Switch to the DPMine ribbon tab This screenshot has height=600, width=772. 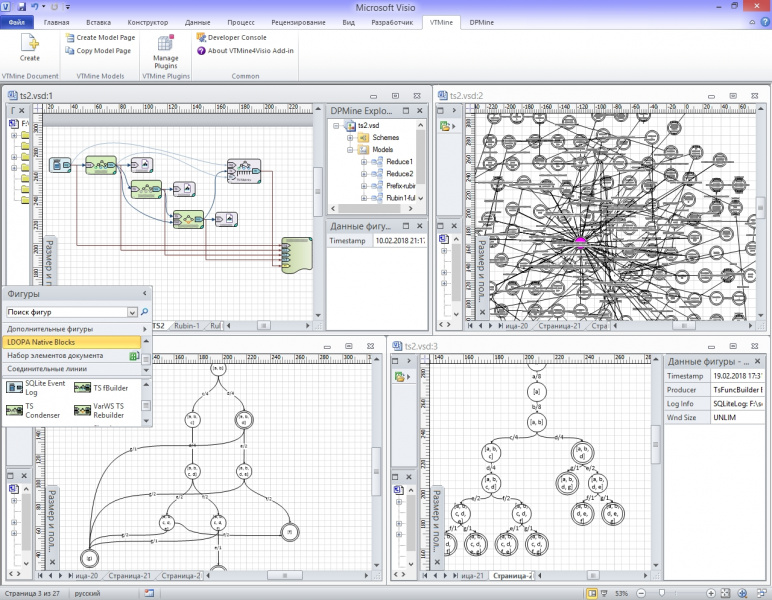(482, 22)
